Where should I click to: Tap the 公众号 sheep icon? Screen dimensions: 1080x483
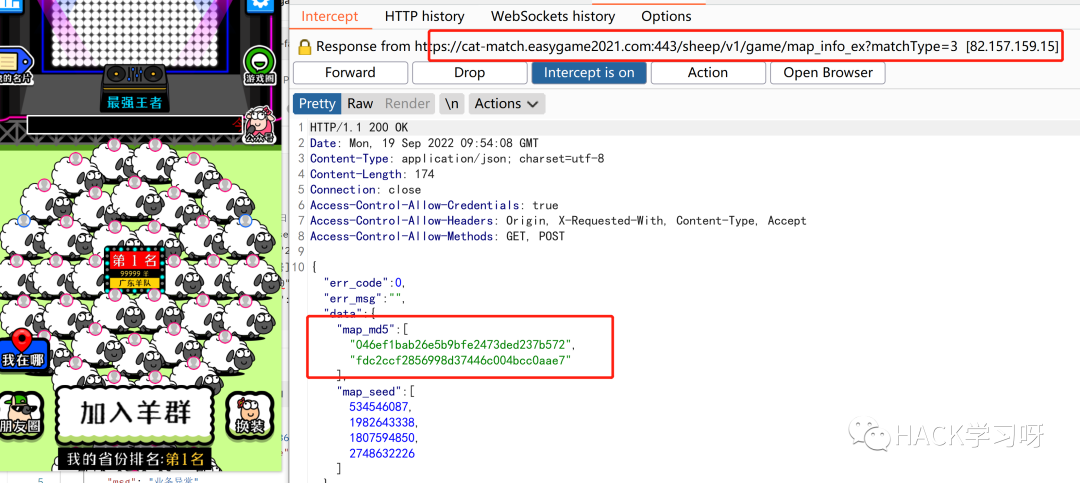258,125
